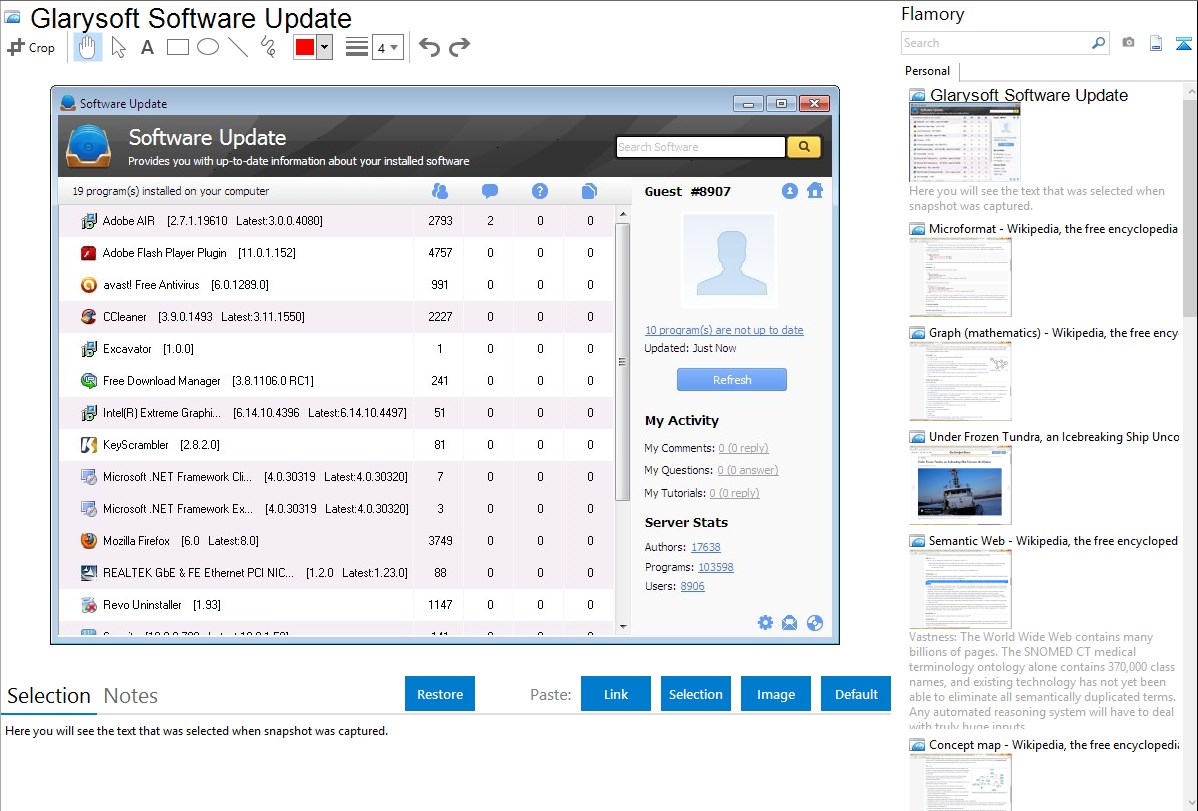Open the My Tutorials count link
This screenshot has height=811, width=1198.
pyautogui.click(x=734, y=493)
